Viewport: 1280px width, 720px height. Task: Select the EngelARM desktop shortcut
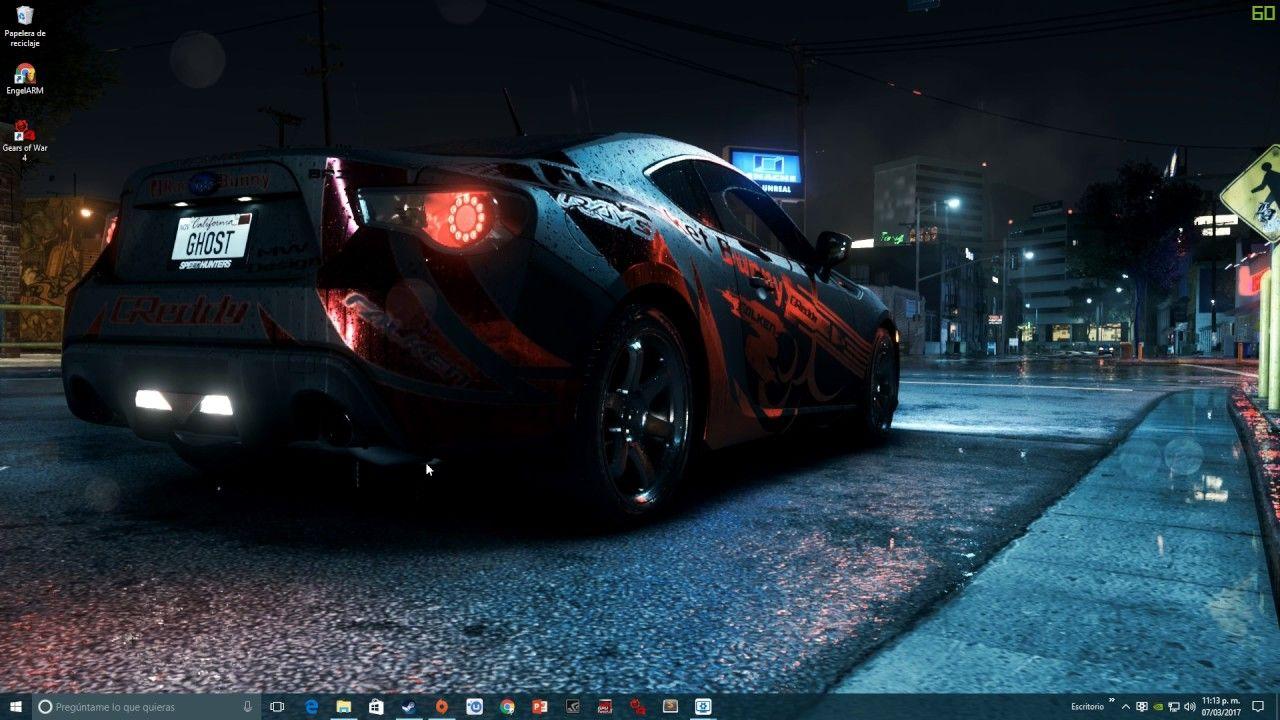25,80
